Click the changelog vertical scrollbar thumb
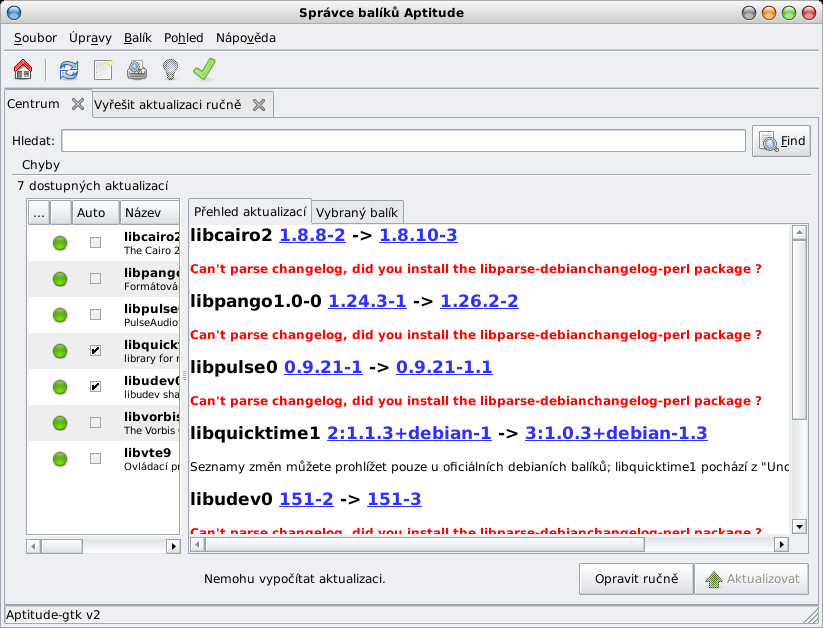823x628 pixels. [799, 330]
